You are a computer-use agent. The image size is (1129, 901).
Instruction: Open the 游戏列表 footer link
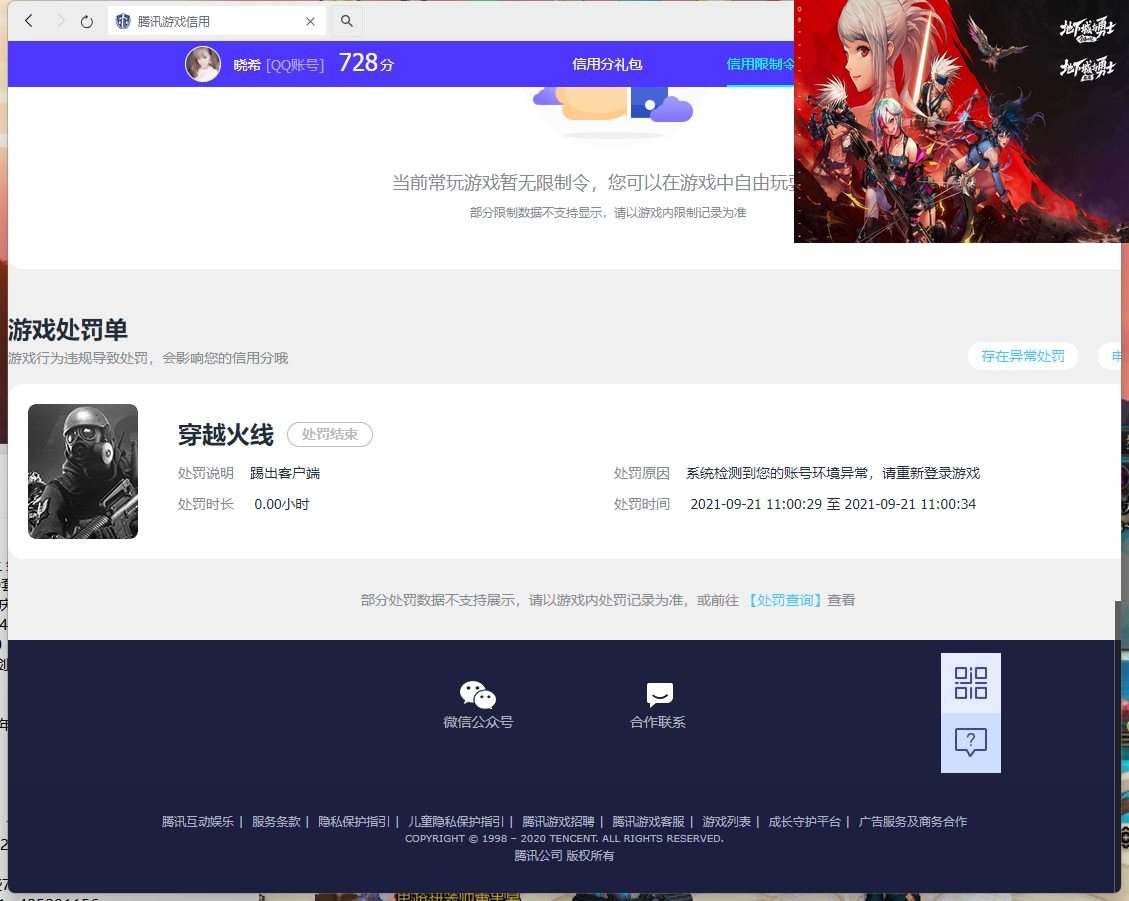(727, 821)
